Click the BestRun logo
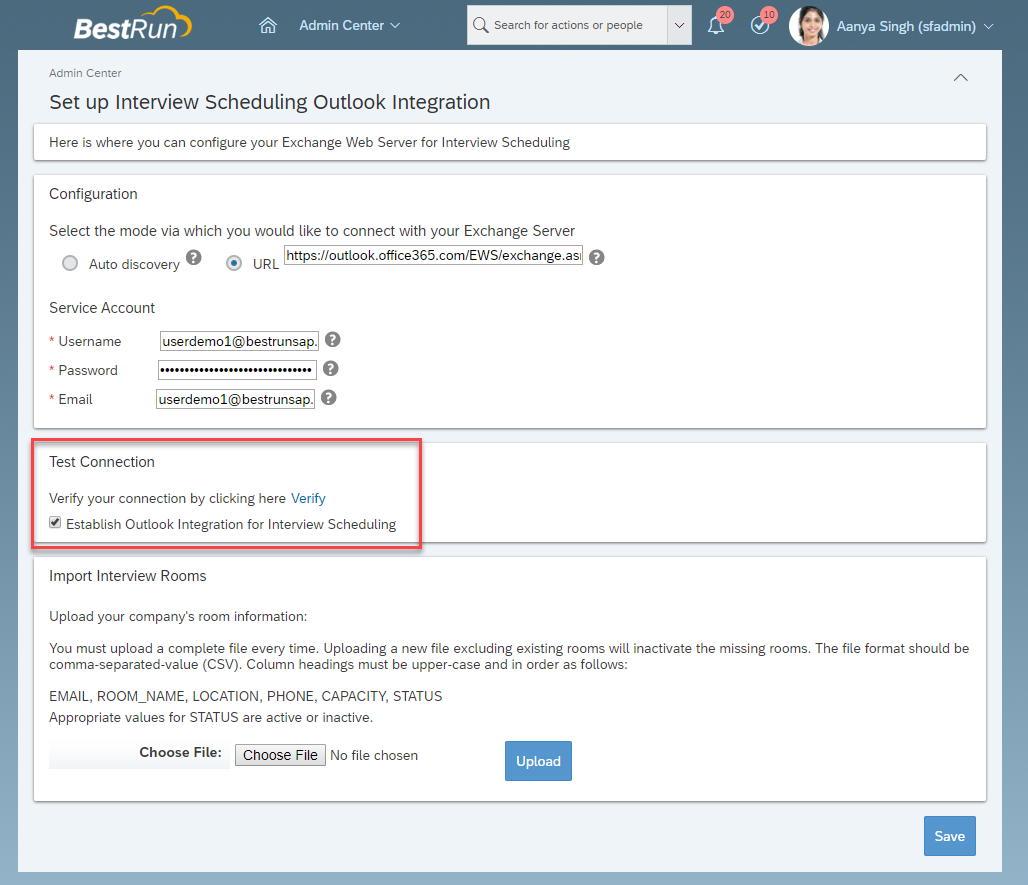This screenshot has height=885, width=1028. click(x=132, y=25)
